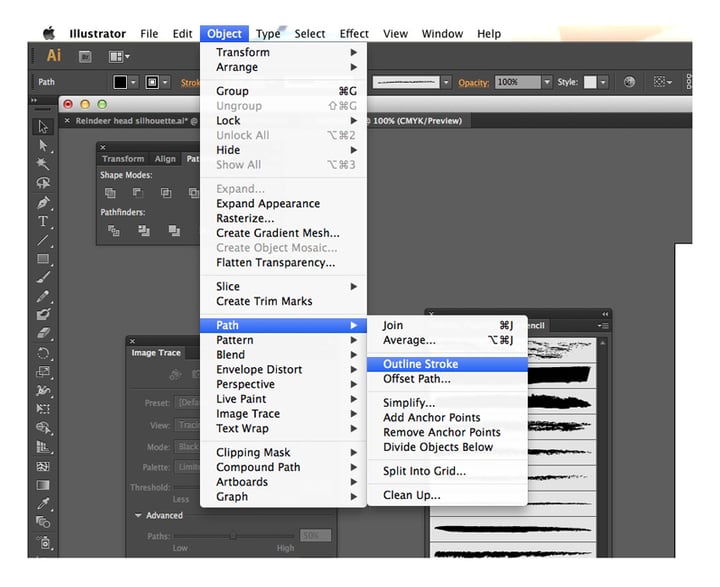The width and height of the screenshot is (720, 587).
Task: Open the Align to selection dropdown
Action: [663, 82]
